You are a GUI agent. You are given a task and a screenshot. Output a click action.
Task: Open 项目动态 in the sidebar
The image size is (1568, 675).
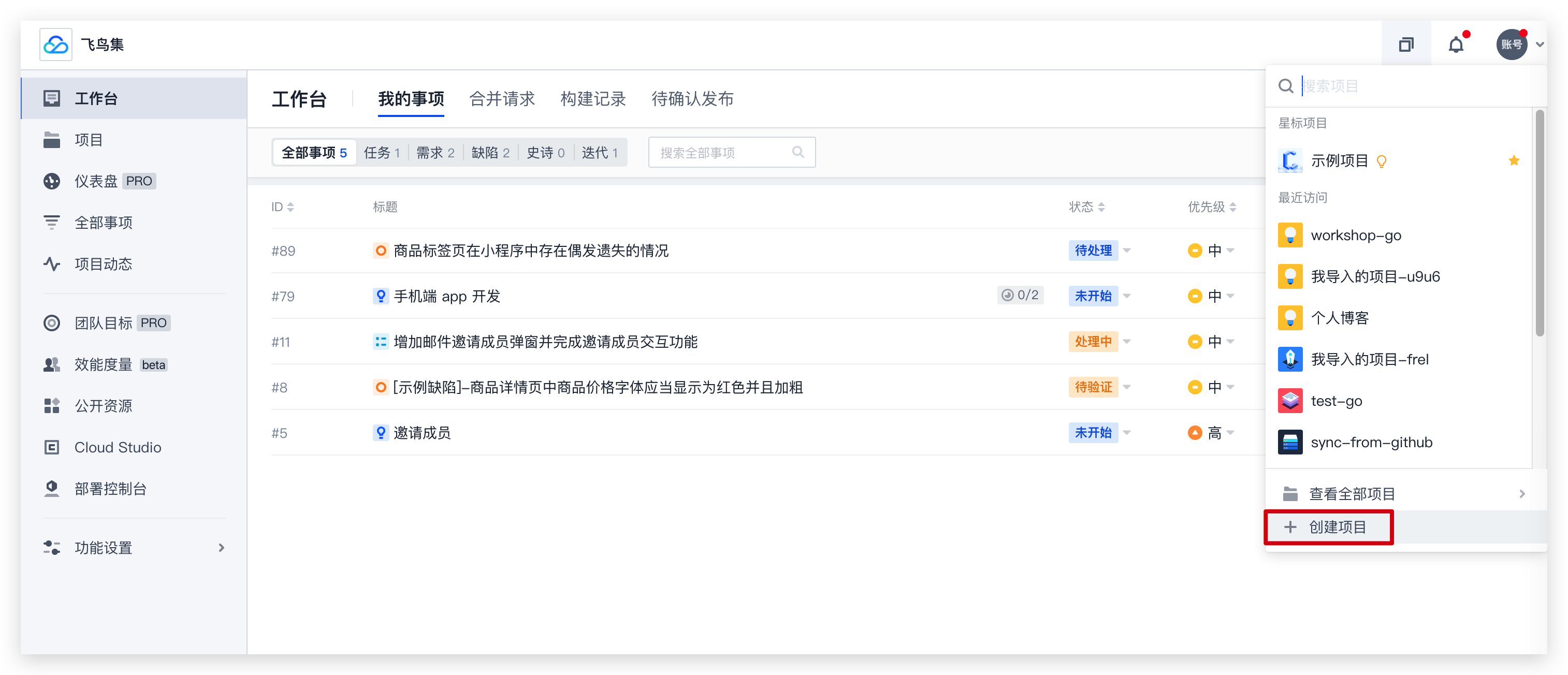(134, 263)
